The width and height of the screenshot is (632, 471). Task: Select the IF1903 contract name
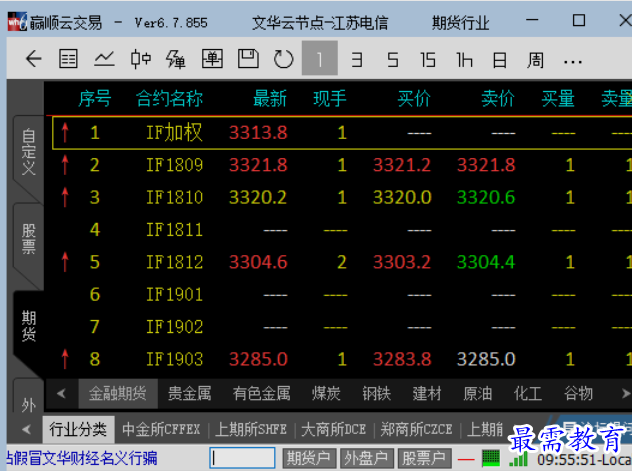click(175, 359)
